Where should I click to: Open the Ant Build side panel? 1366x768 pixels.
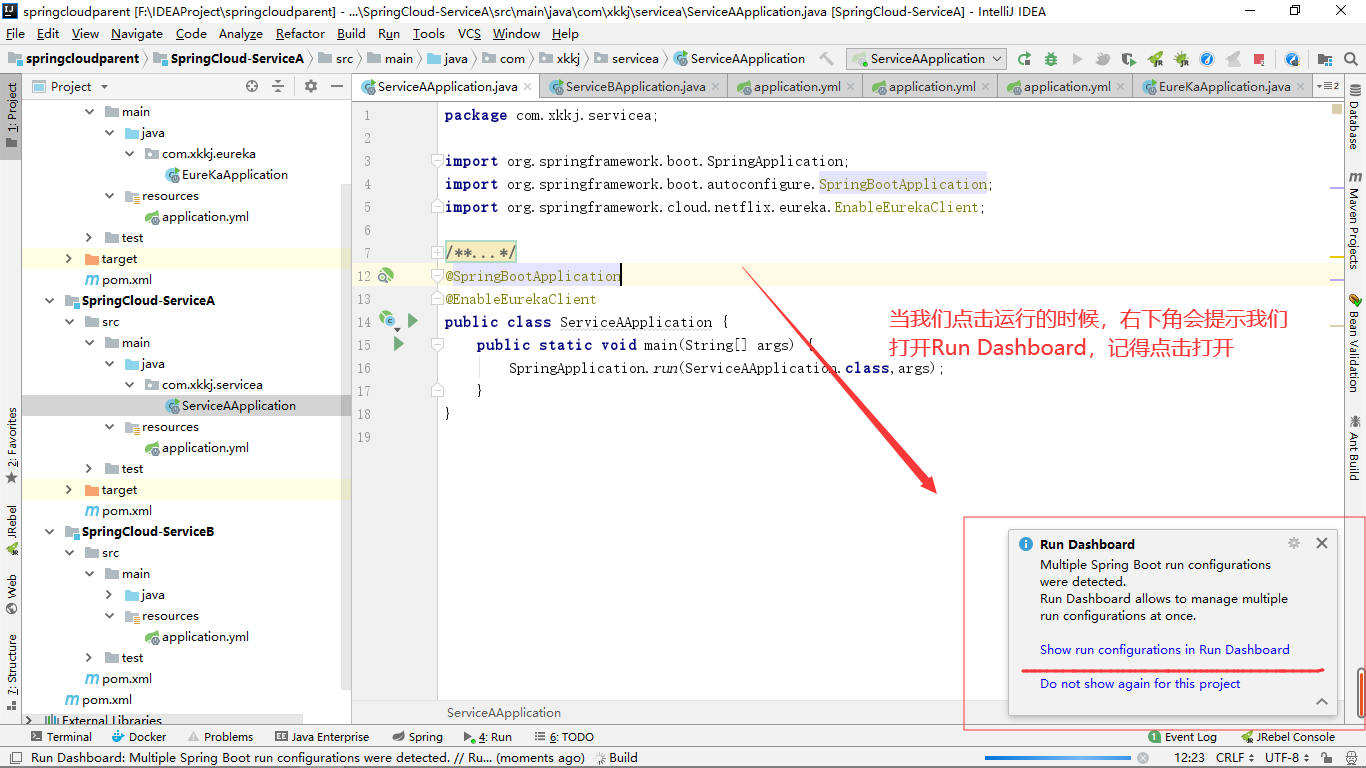(x=1354, y=447)
